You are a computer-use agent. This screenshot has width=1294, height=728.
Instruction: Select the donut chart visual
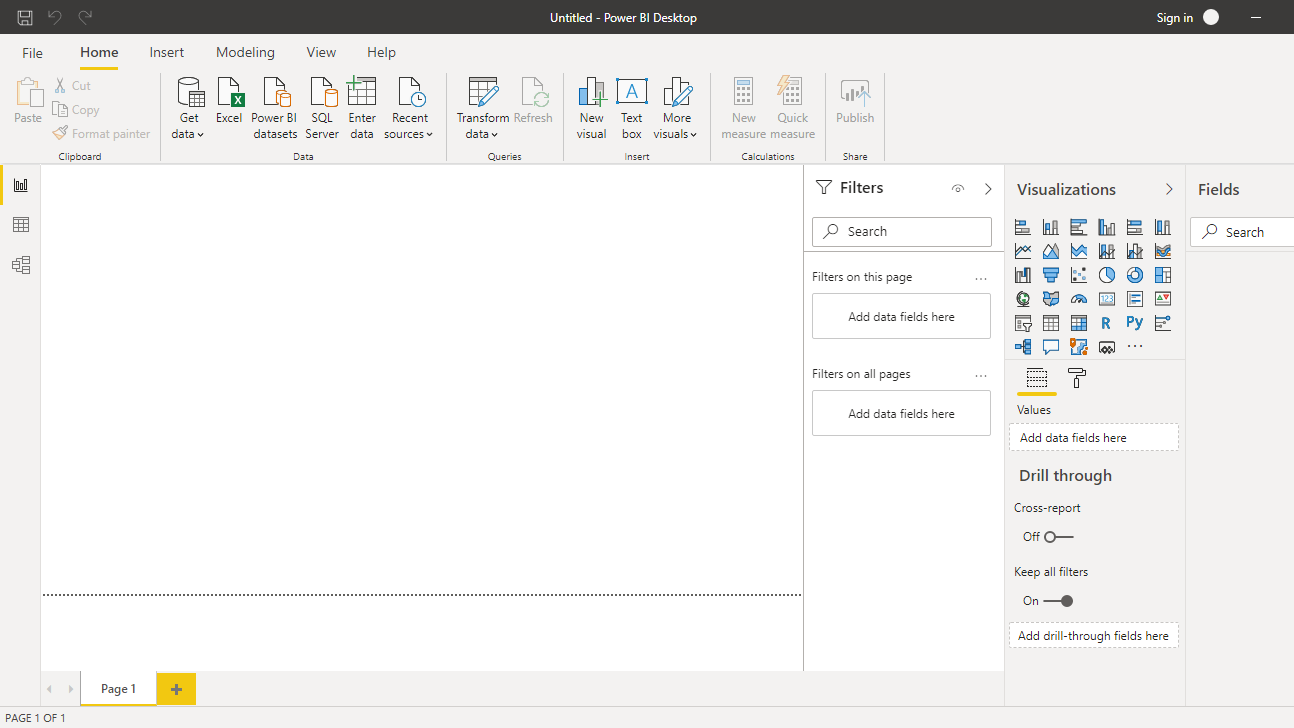point(1134,275)
